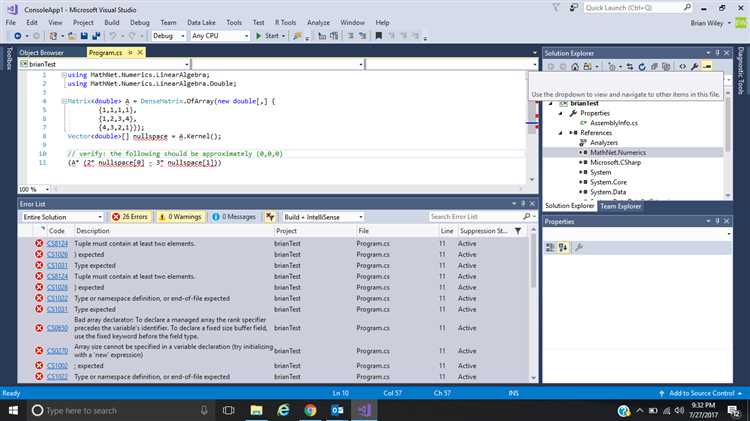Toggle auto-hide pin on Properties panel
The width and height of the screenshot is (750, 421).
[717, 222]
